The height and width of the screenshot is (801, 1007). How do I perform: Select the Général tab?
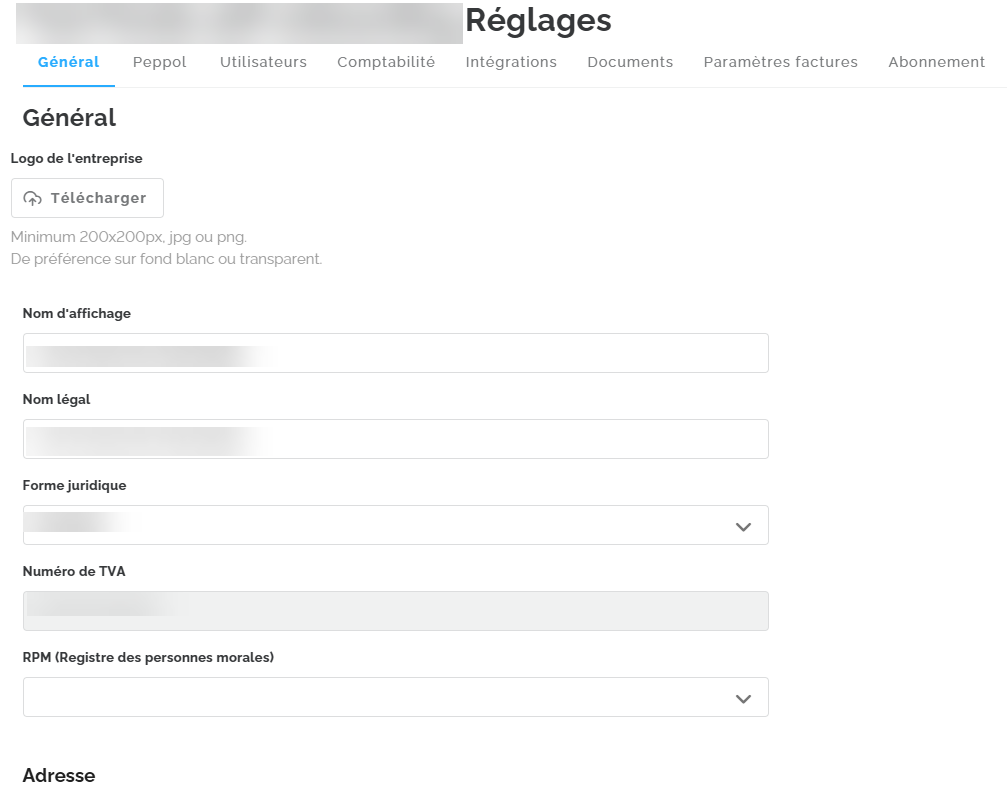[69, 62]
